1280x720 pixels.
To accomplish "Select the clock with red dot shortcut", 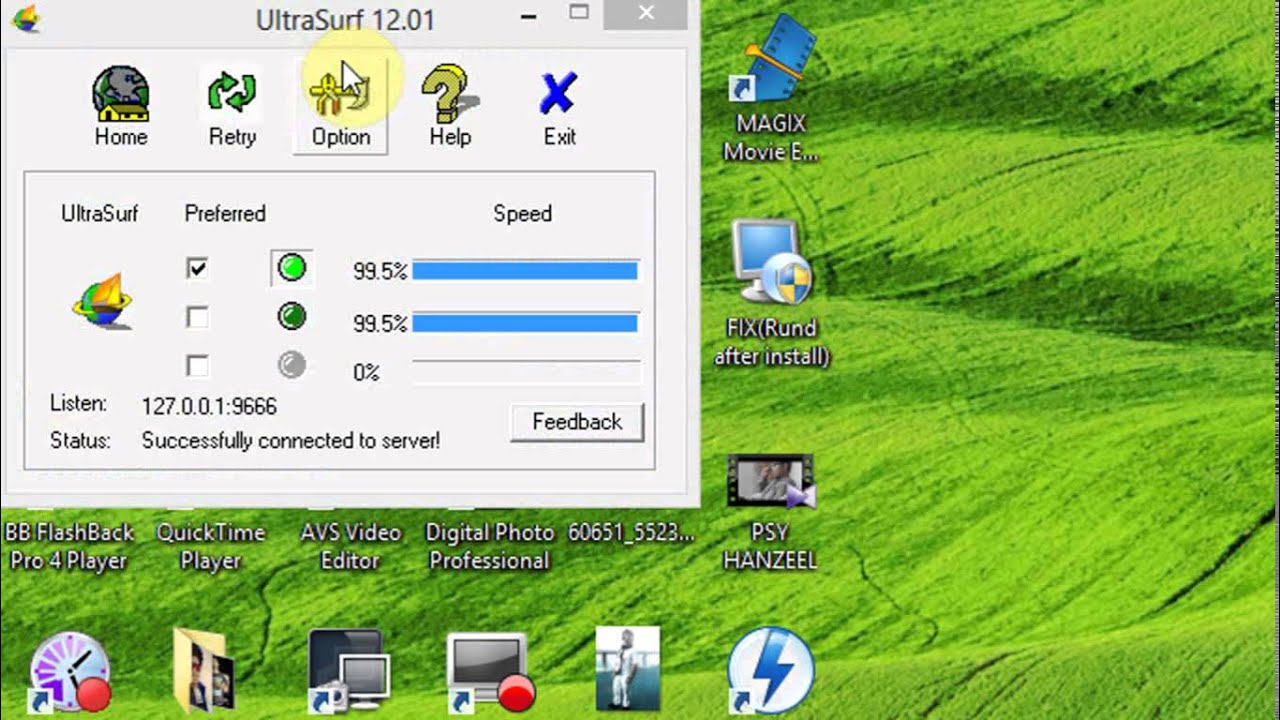I will [x=70, y=670].
